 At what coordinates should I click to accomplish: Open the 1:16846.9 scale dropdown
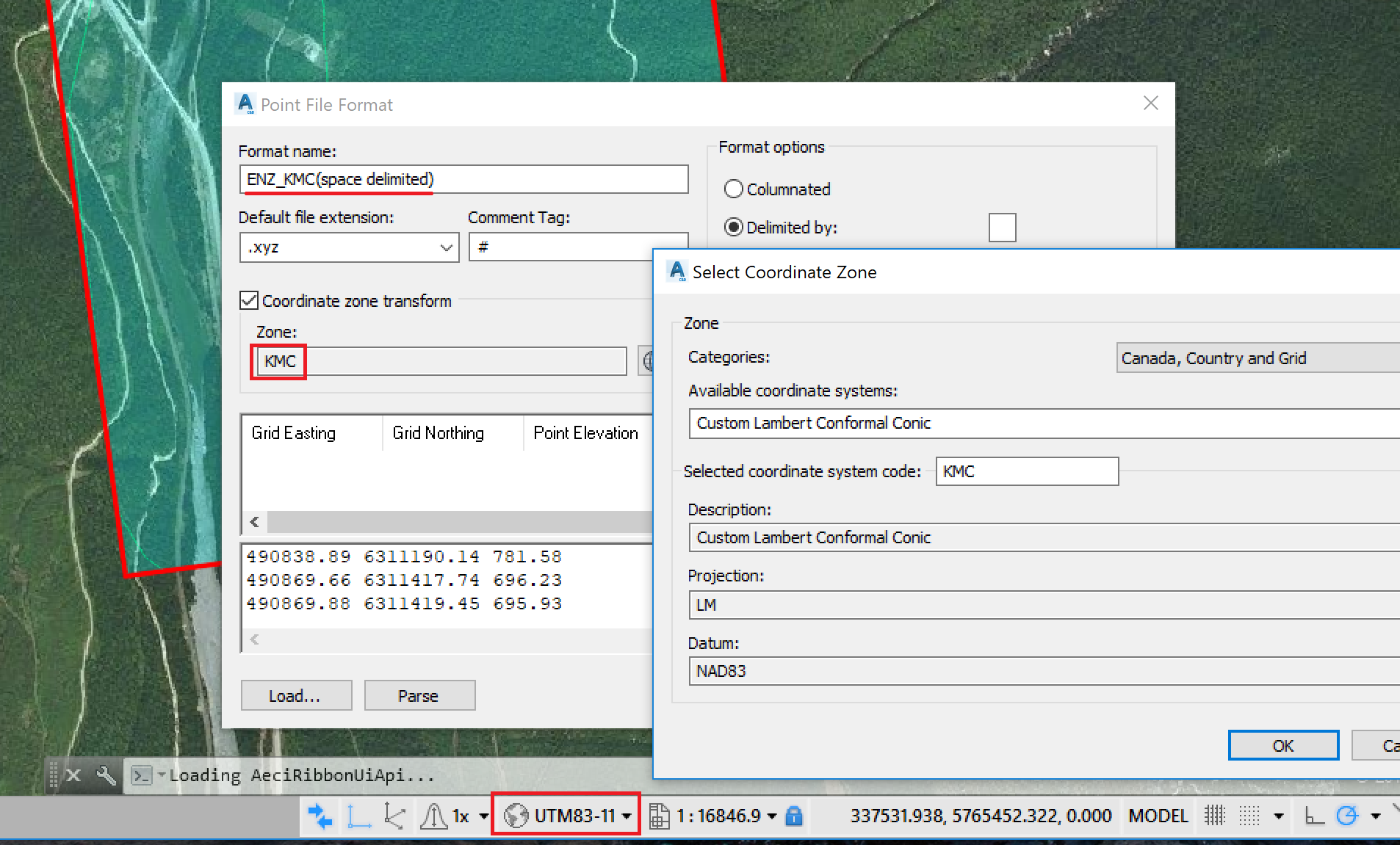click(771, 815)
